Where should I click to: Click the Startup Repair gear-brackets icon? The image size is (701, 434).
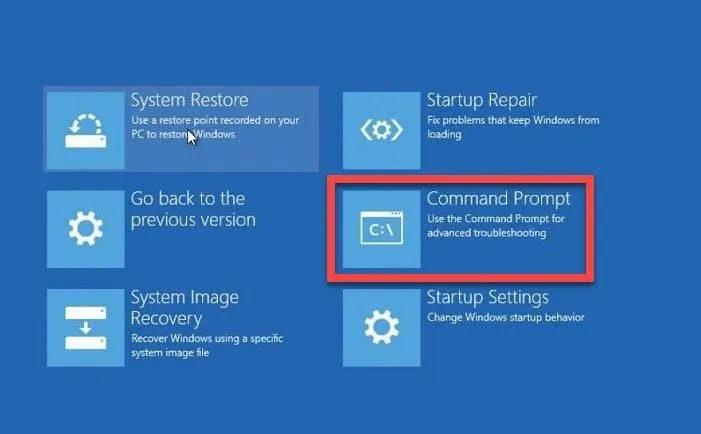coord(381,131)
